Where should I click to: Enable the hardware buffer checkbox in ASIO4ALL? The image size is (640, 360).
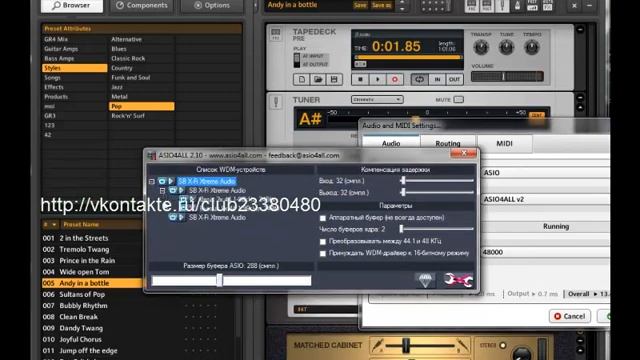(x=323, y=218)
